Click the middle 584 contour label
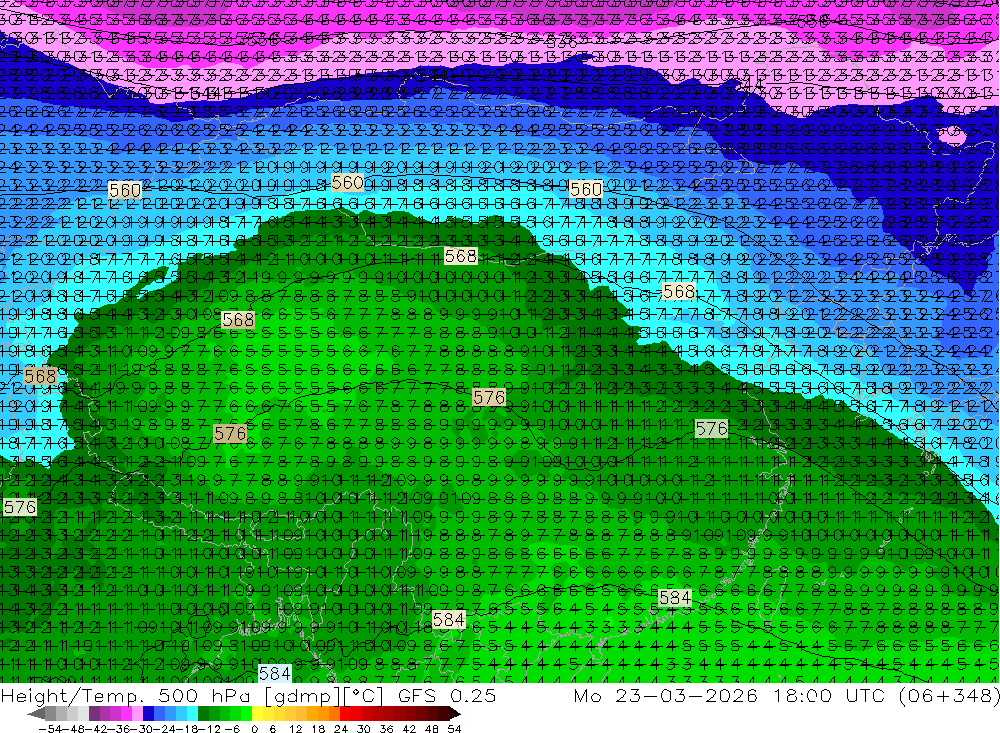This screenshot has height=733, width=1000. pos(448,619)
